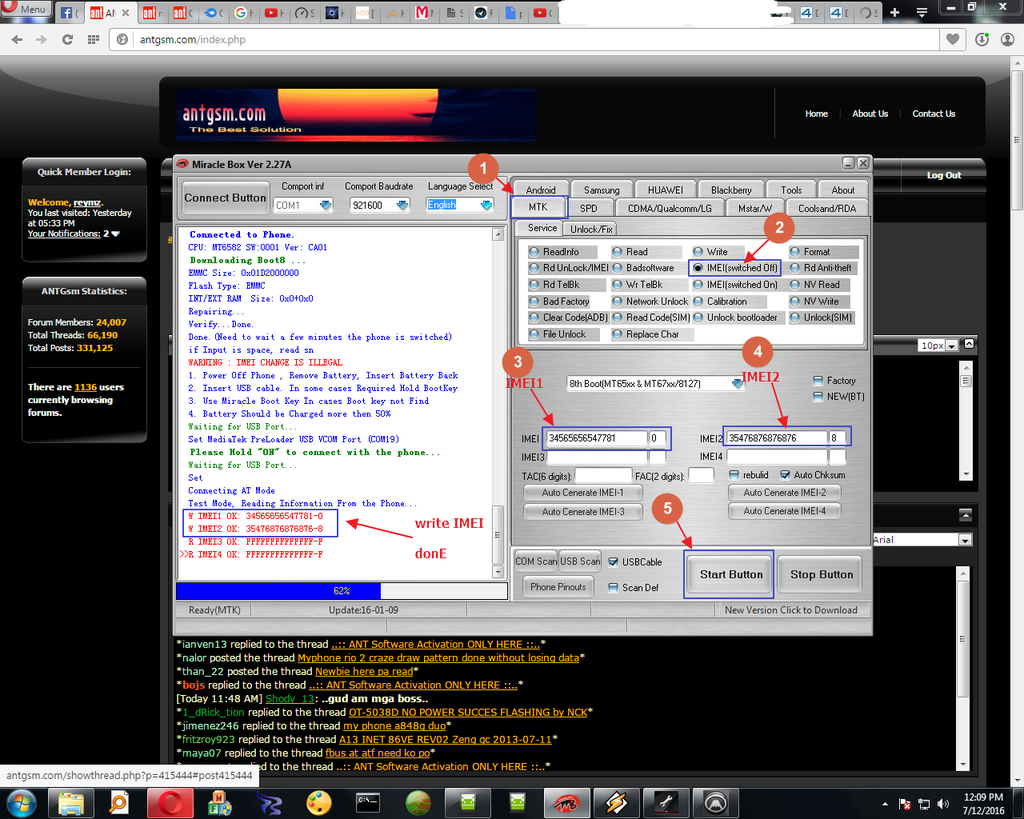
Task: Switch to the Unlock/Fix tab
Action: tap(590, 228)
